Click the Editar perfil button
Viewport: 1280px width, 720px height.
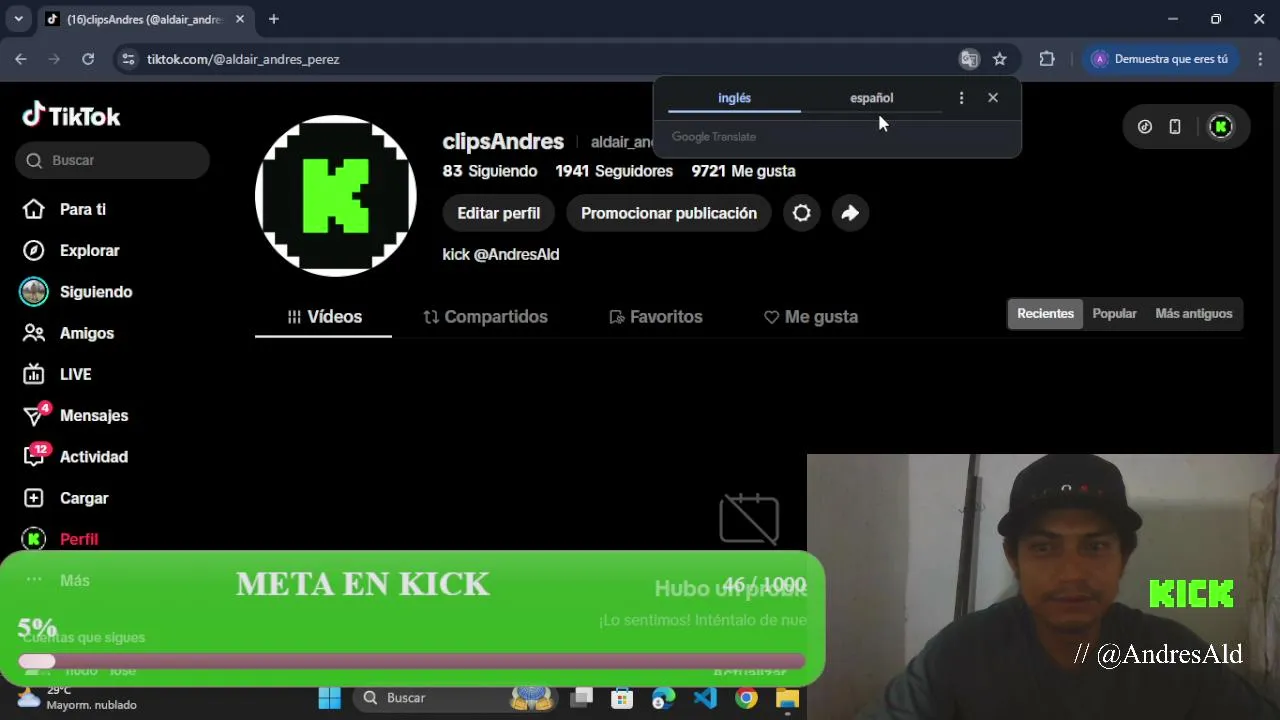coord(498,213)
